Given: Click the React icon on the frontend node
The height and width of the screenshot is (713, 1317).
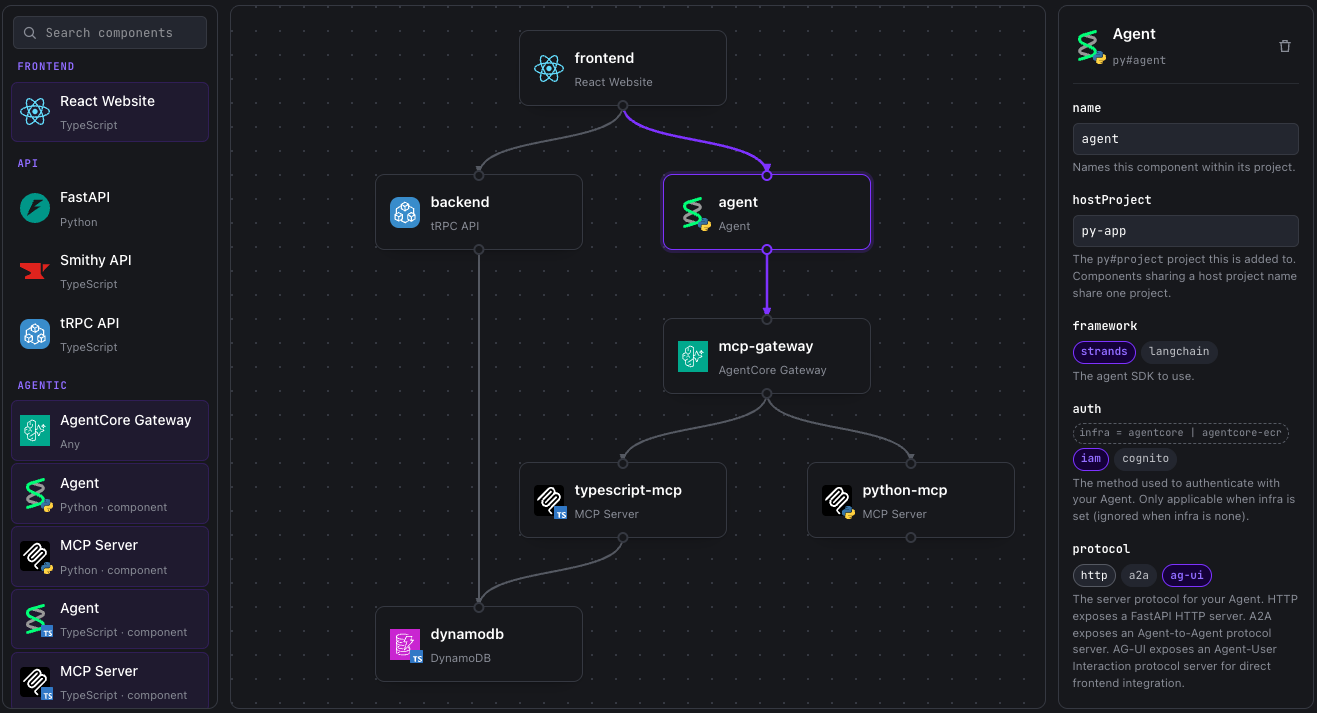Looking at the screenshot, I should (549, 69).
